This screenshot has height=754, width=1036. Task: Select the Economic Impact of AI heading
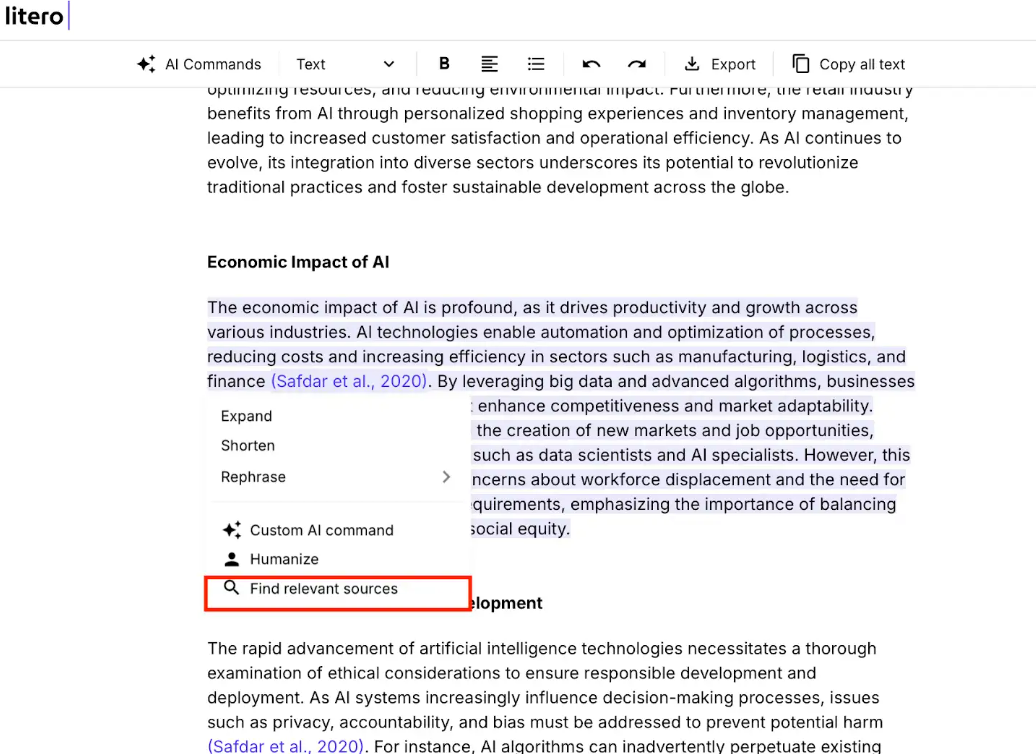(x=297, y=262)
